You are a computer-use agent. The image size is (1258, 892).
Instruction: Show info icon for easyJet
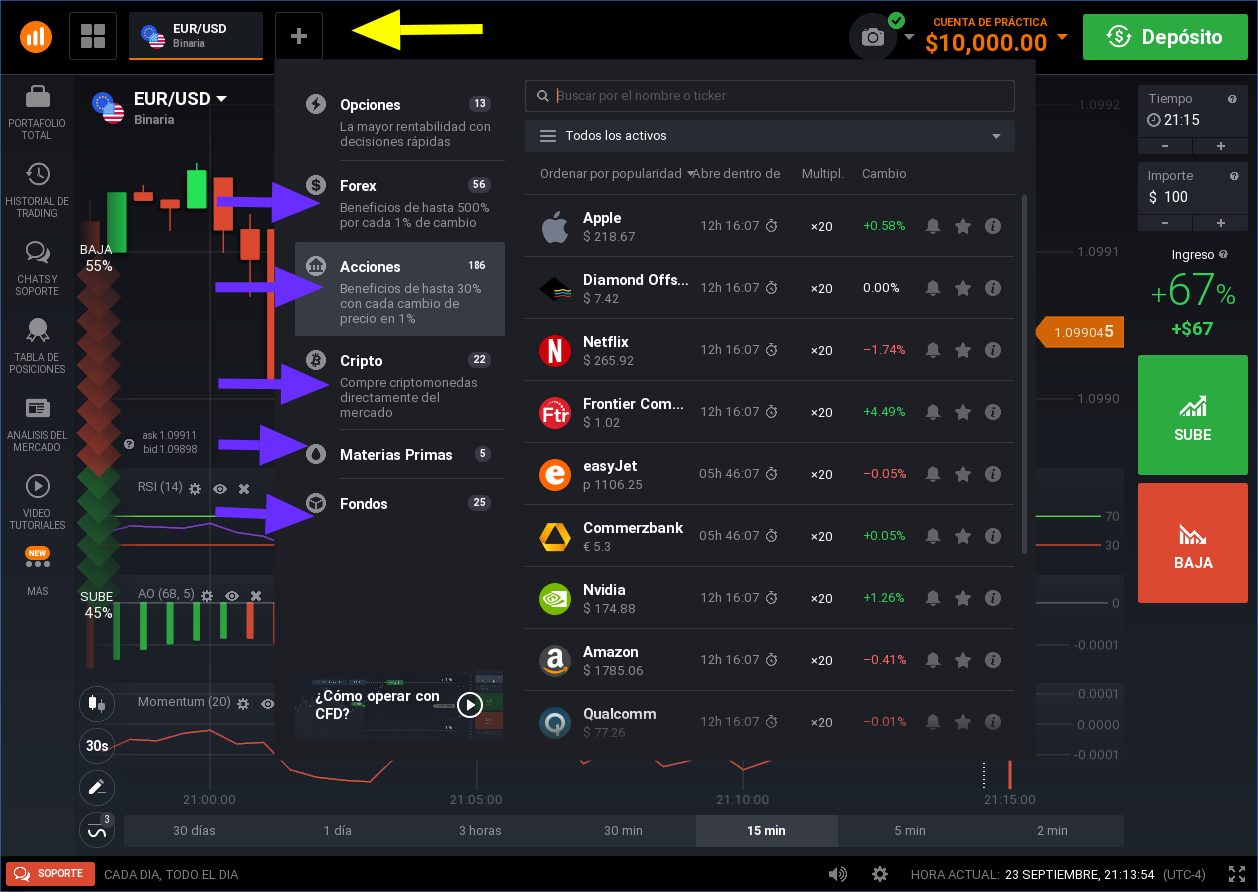[993, 474]
